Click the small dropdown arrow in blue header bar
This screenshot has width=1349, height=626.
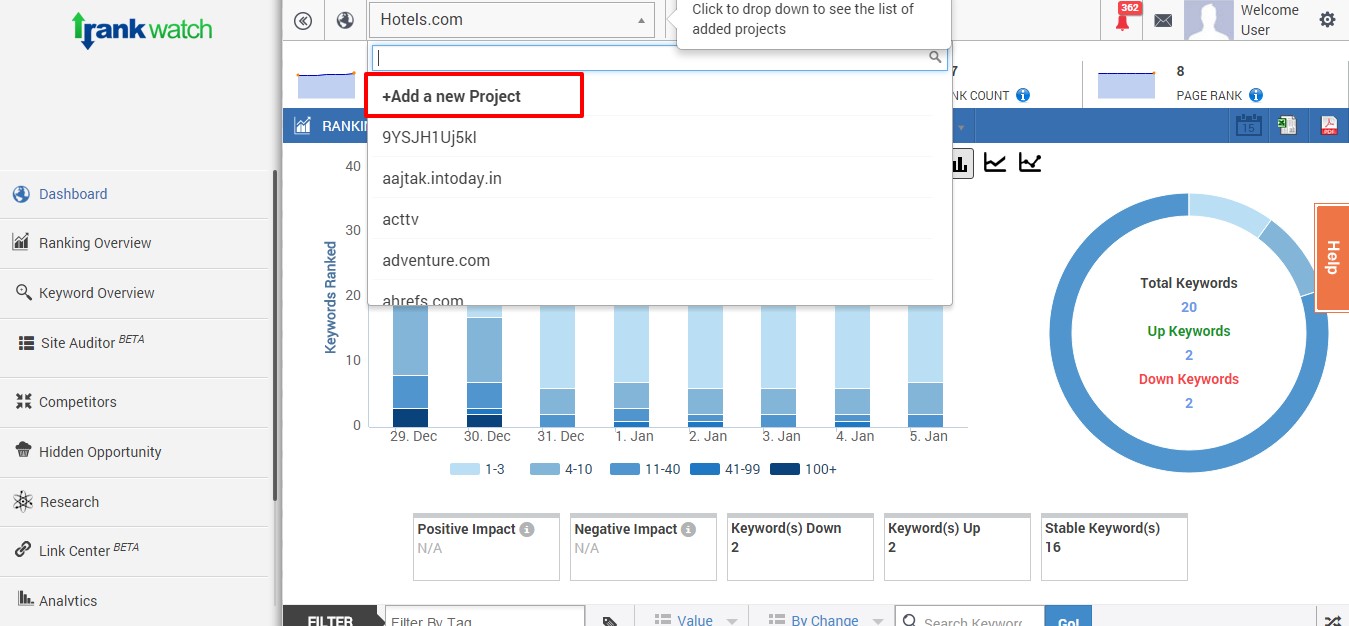coord(962,127)
